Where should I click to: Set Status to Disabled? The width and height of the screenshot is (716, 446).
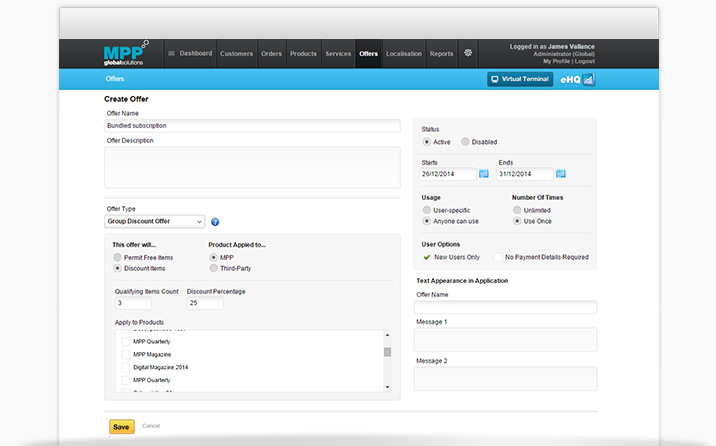[x=465, y=142]
